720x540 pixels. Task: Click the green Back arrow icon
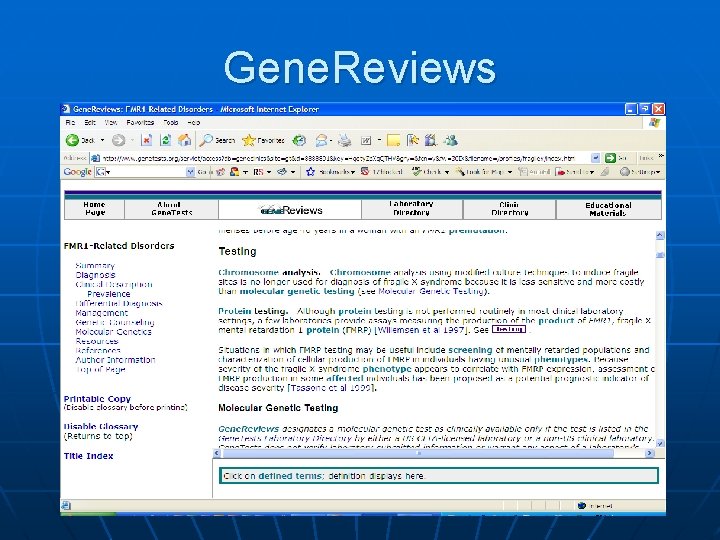[72, 141]
